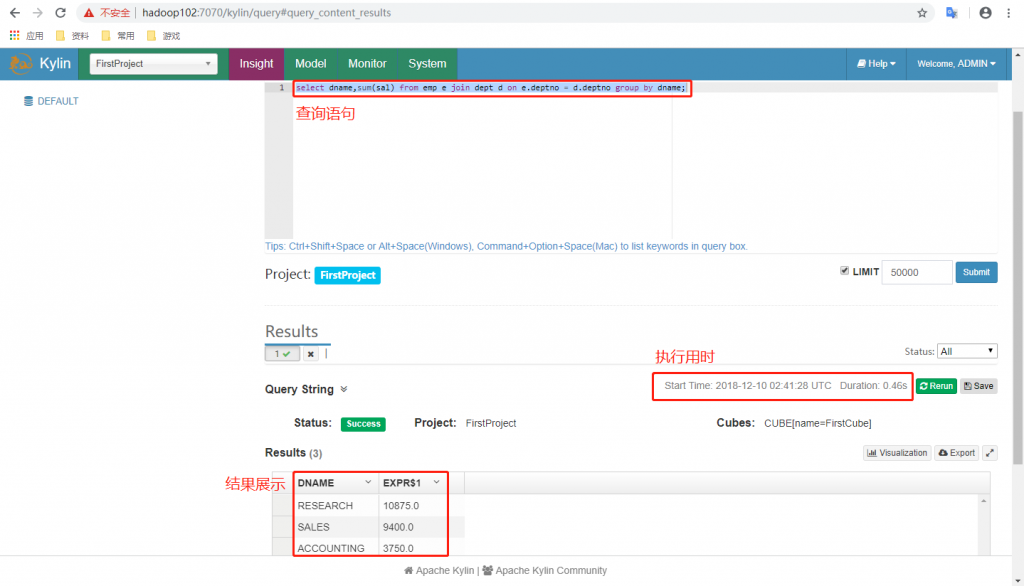
Task: Reload the page with refresh icon
Action: (x=60, y=12)
